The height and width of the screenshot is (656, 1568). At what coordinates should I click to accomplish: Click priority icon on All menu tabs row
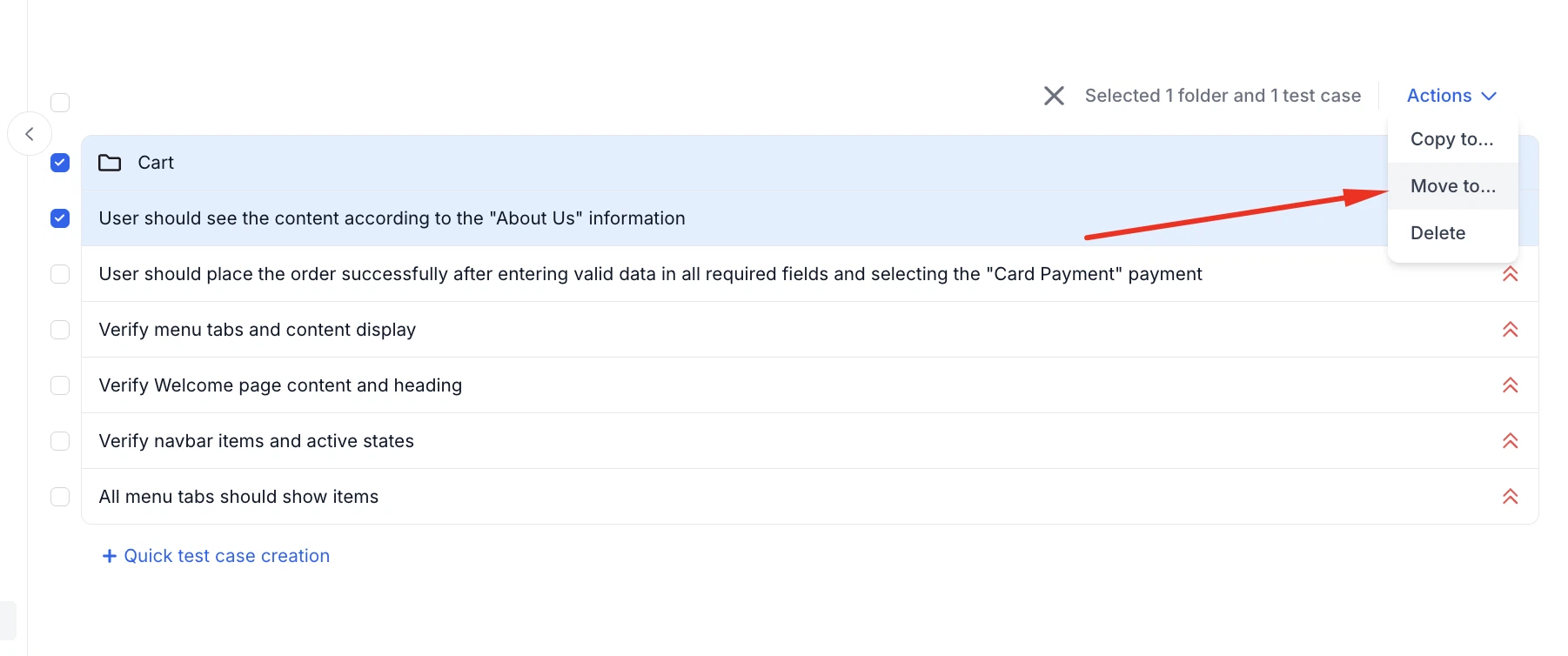point(1510,497)
